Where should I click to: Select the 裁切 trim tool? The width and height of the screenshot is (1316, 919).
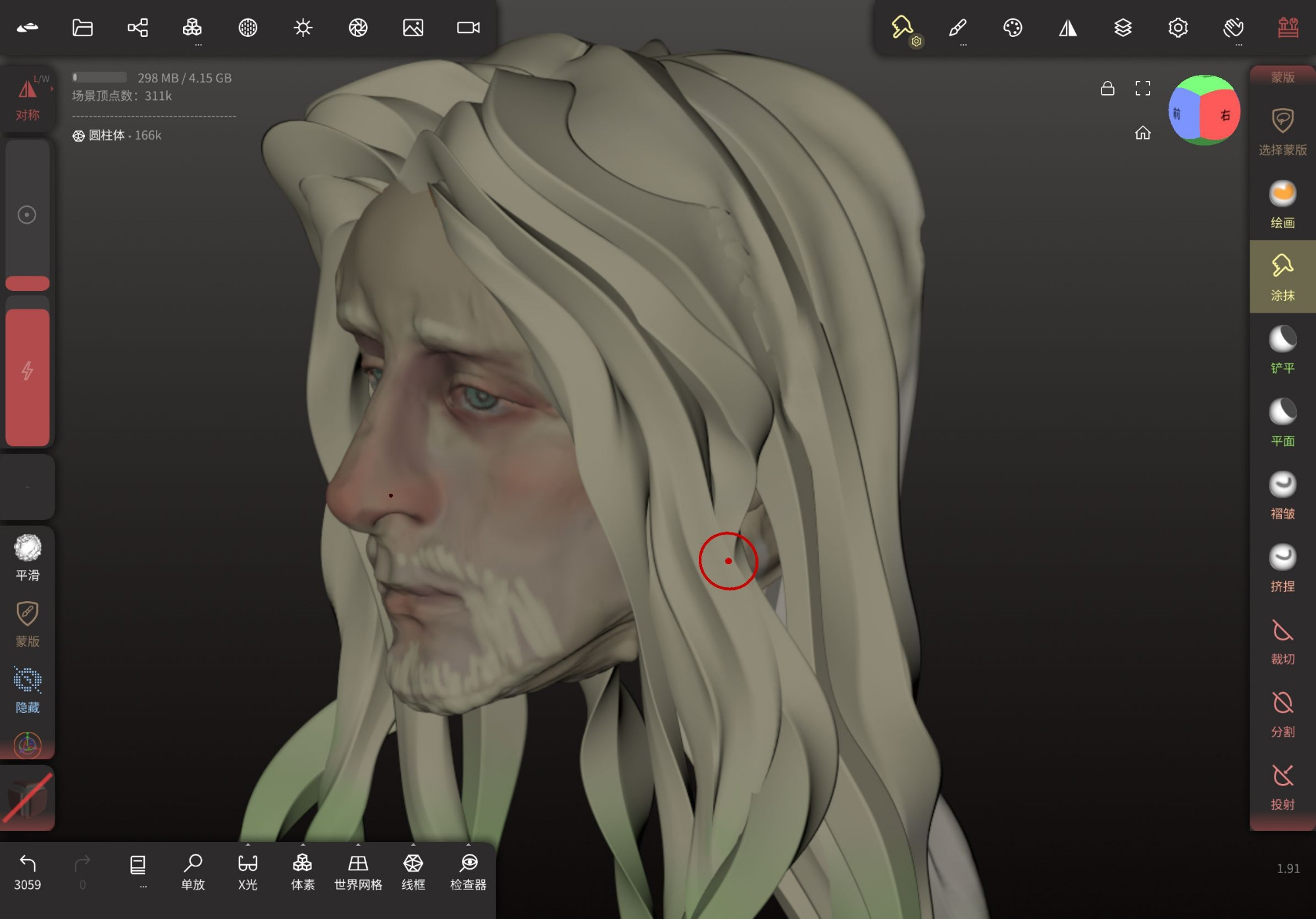pos(1282,641)
